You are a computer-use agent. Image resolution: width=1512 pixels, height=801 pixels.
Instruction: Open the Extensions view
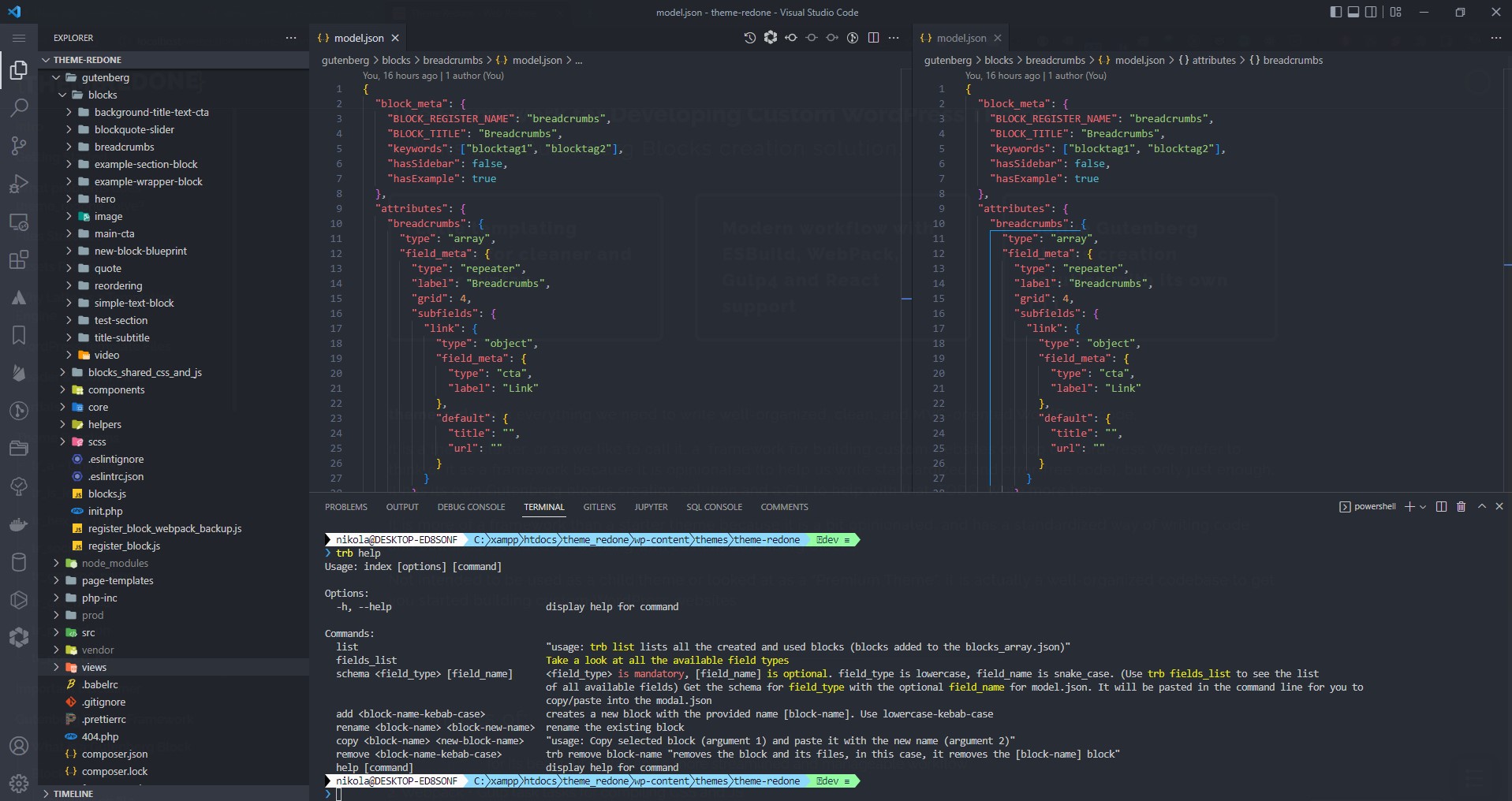pos(19,259)
